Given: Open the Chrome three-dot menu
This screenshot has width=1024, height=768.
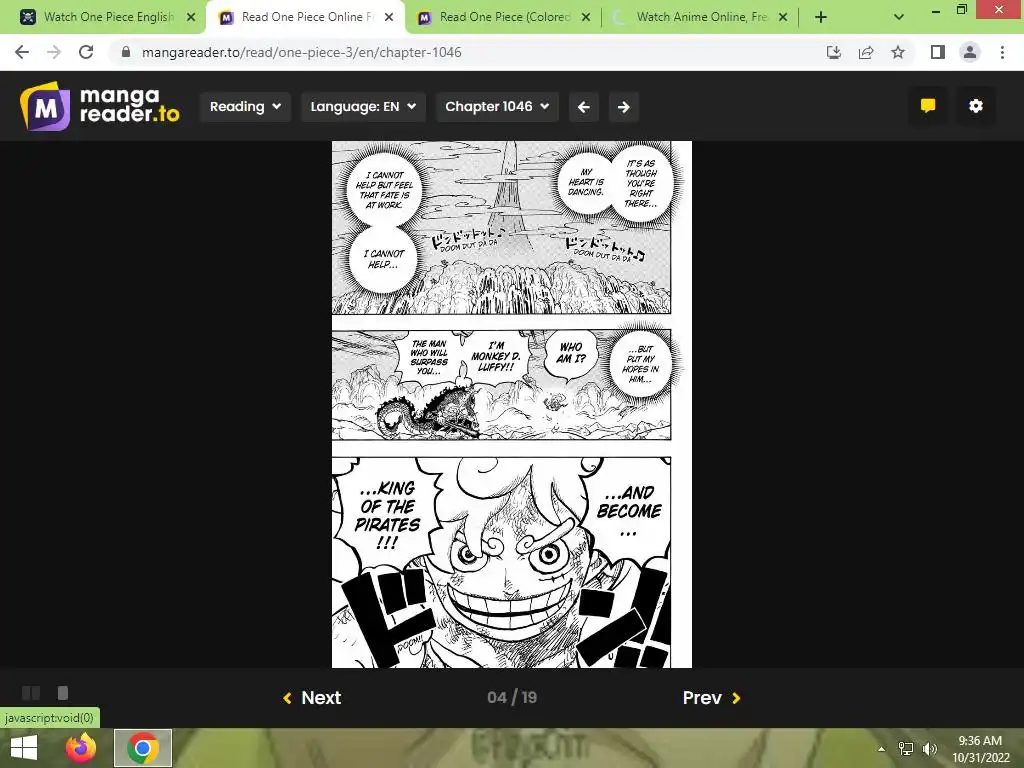Looking at the screenshot, I should [1002, 52].
